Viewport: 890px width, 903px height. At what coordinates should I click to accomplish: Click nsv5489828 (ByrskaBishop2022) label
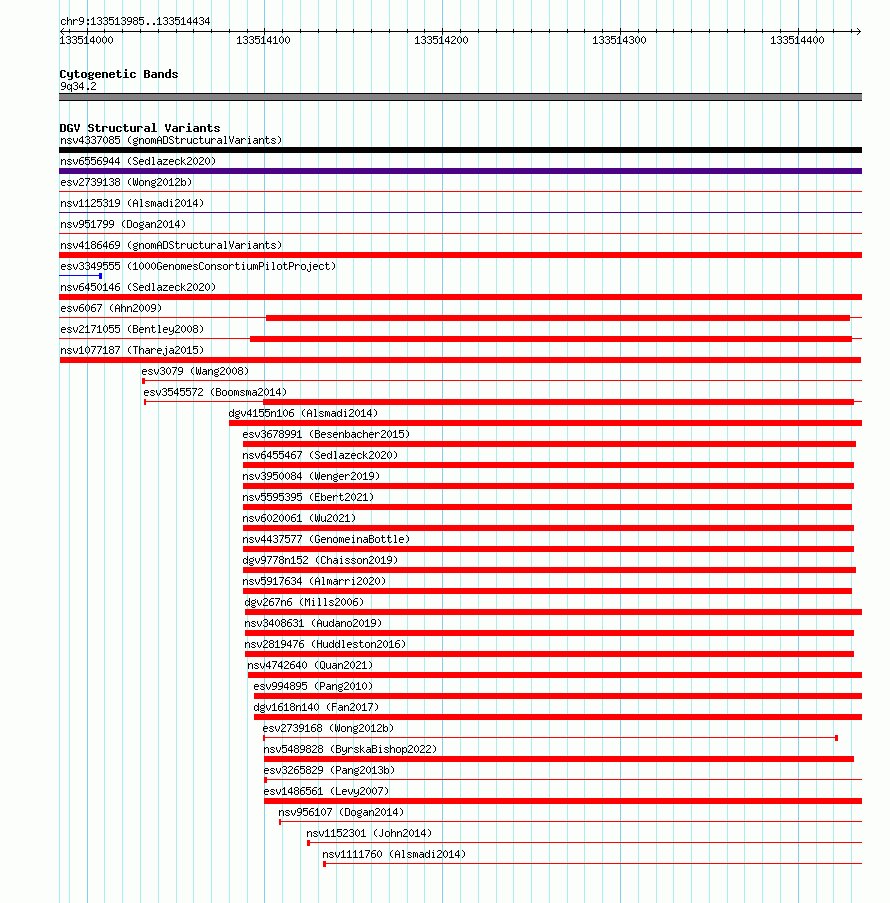(350, 750)
